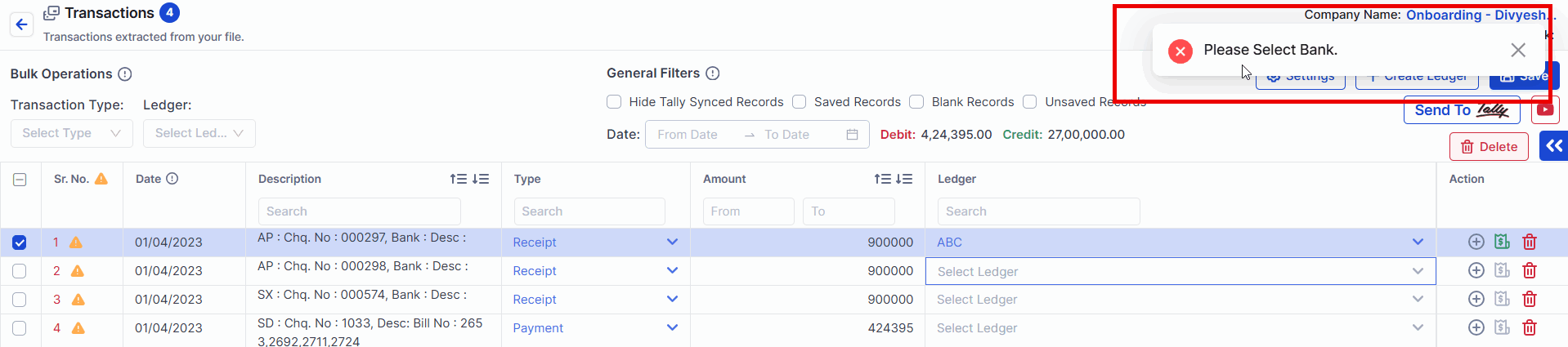This screenshot has width=1568, height=347.
Task: Change the Payment type for row 4
Action: [596, 328]
